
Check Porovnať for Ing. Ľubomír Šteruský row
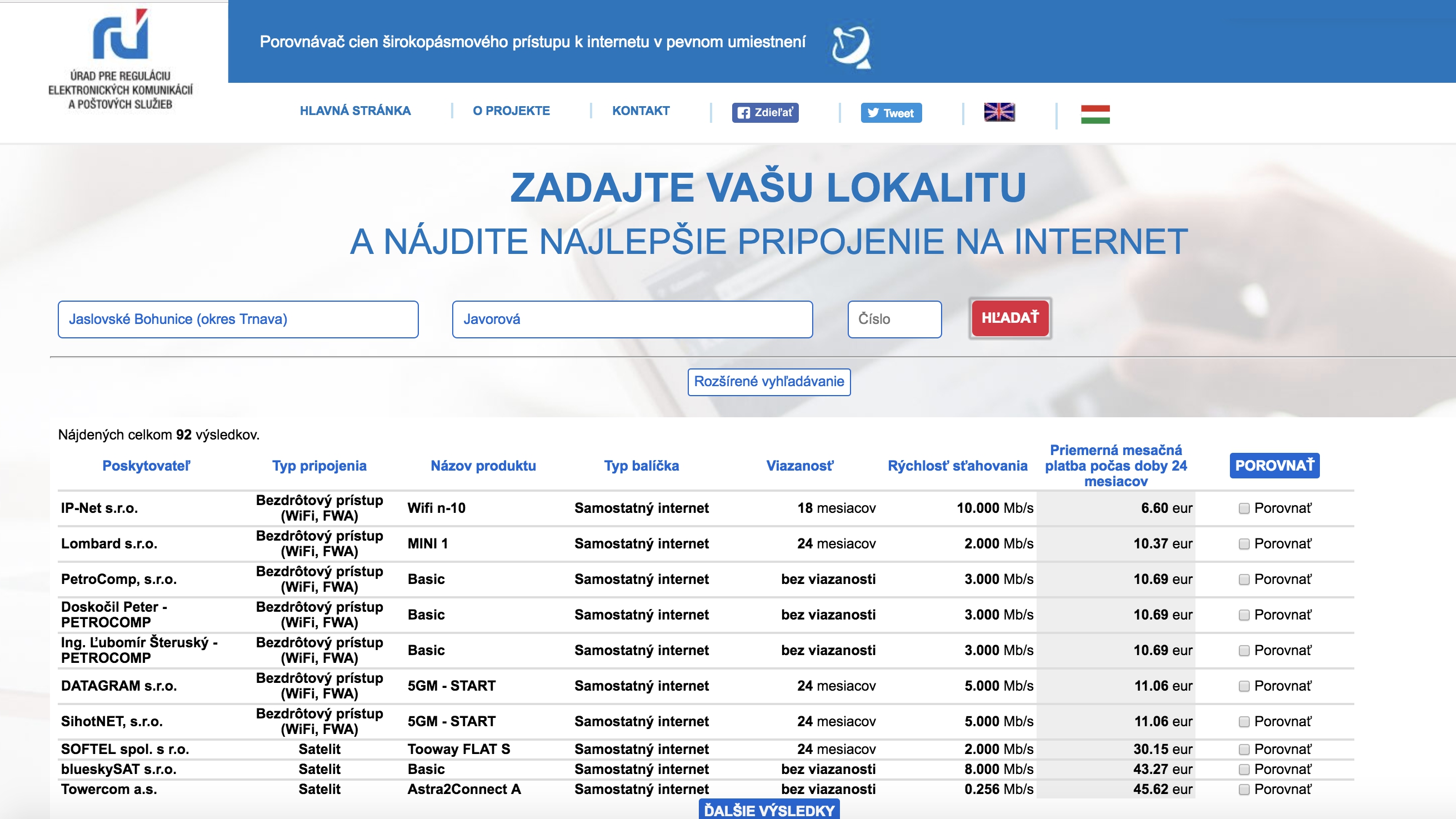pyautogui.click(x=1243, y=651)
